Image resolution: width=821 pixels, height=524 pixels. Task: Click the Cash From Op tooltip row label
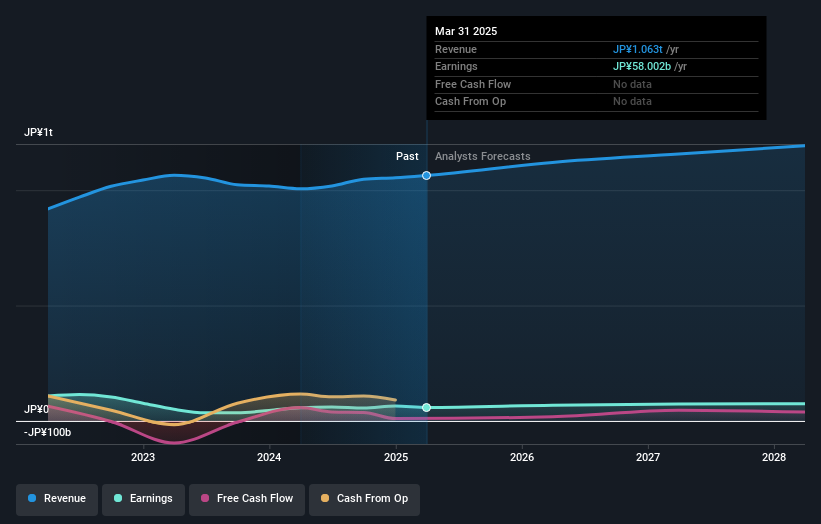(x=470, y=102)
